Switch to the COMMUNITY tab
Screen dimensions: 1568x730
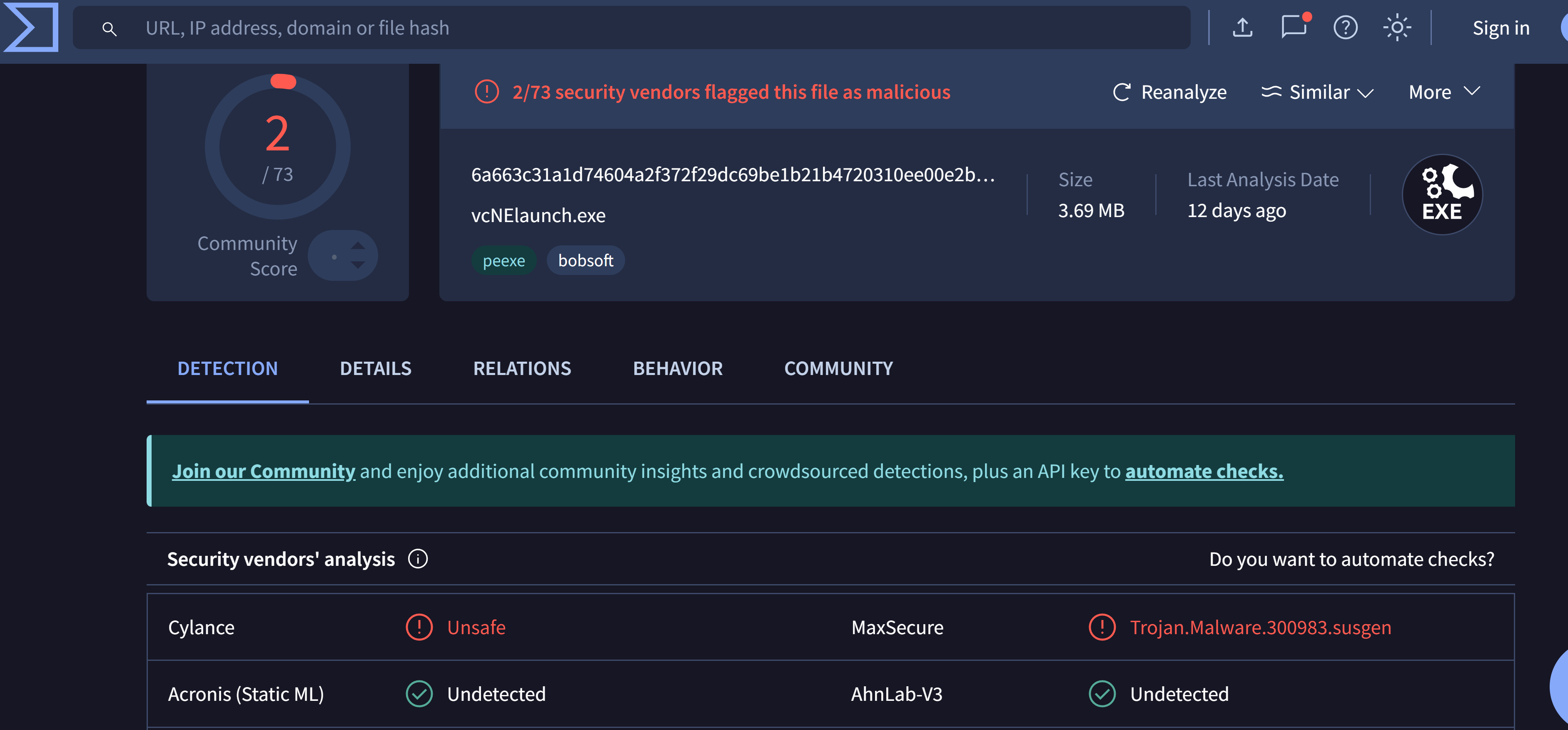pos(838,368)
